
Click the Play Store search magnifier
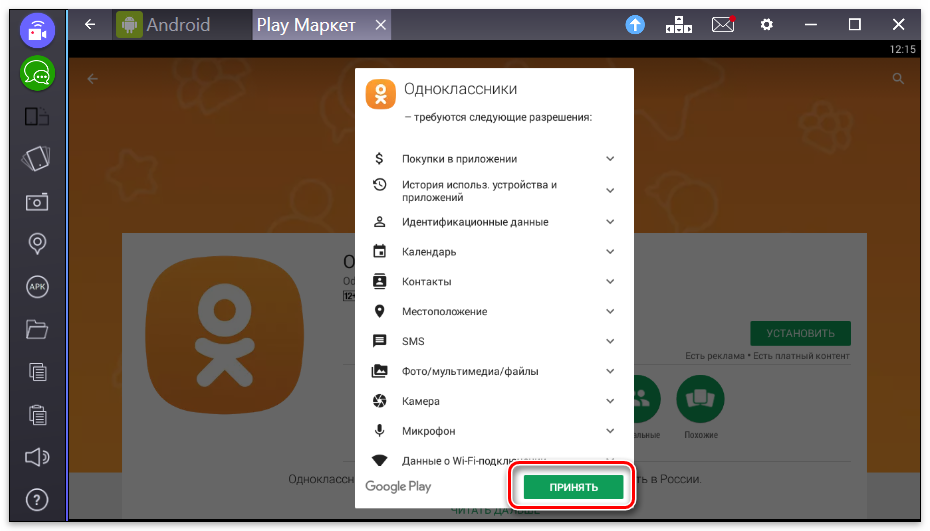[898, 78]
